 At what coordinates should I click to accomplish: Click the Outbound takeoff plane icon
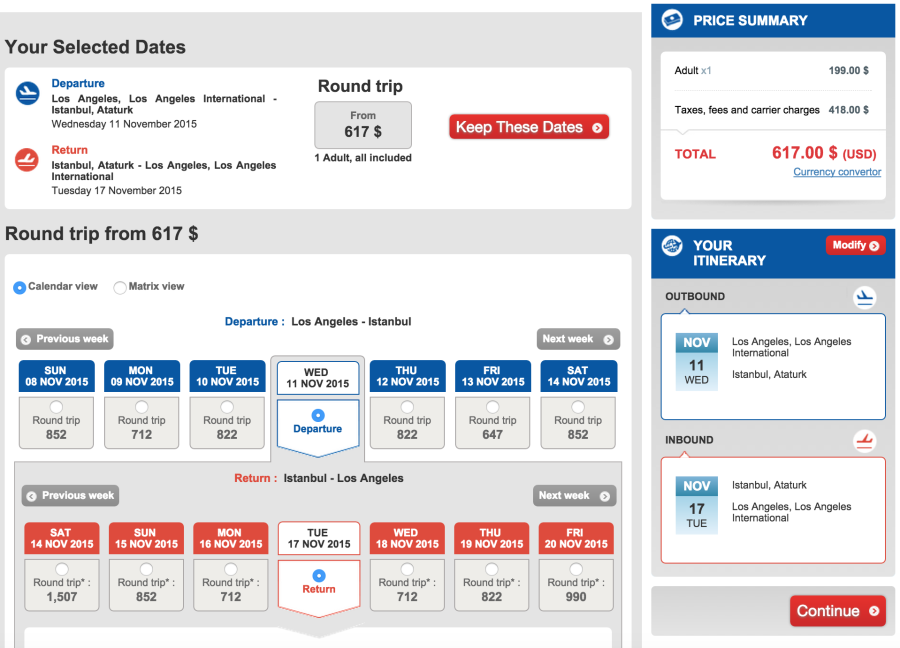pyautogui.click(x=864, y=297)
